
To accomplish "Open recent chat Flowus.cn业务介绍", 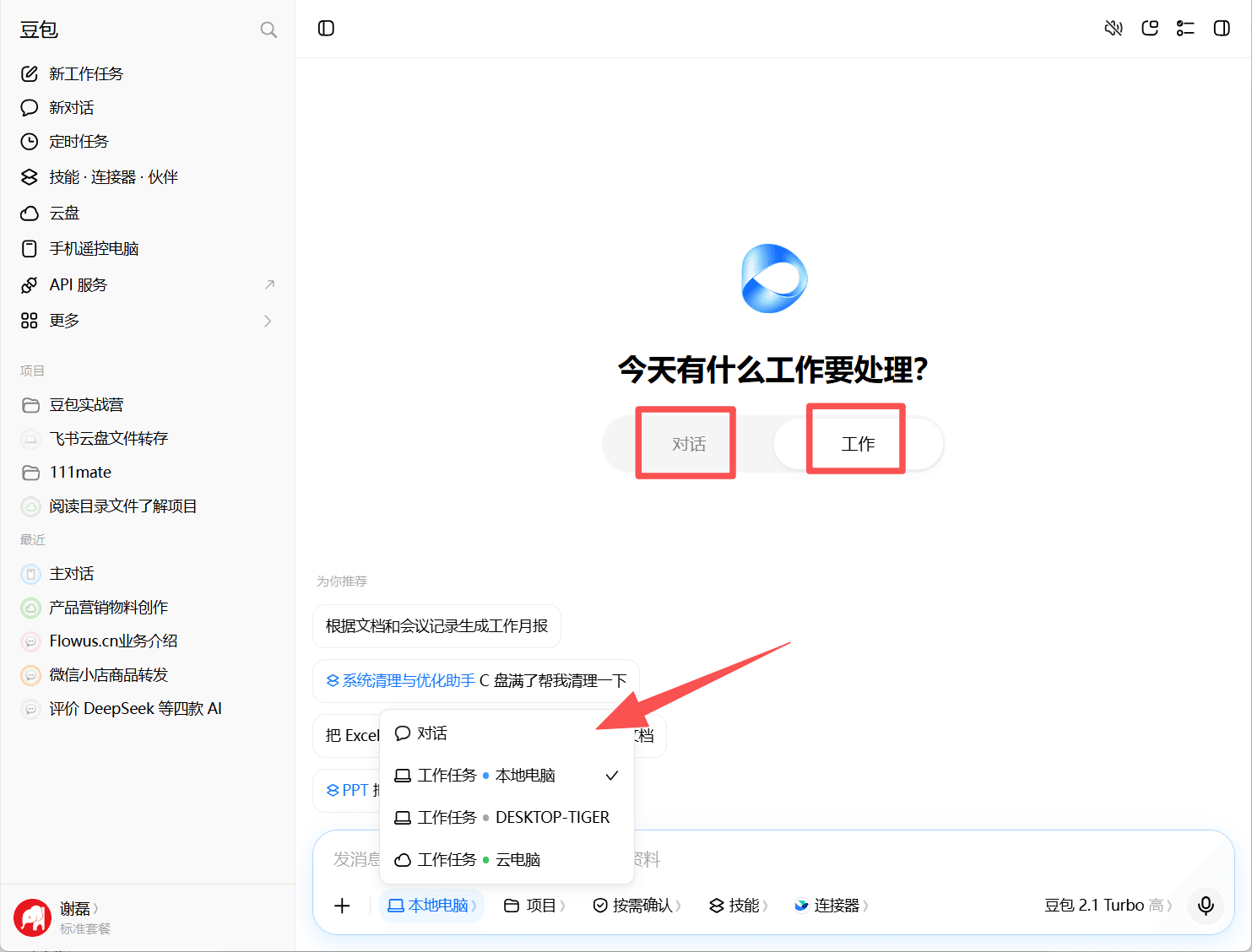I will tap(148, 641).
